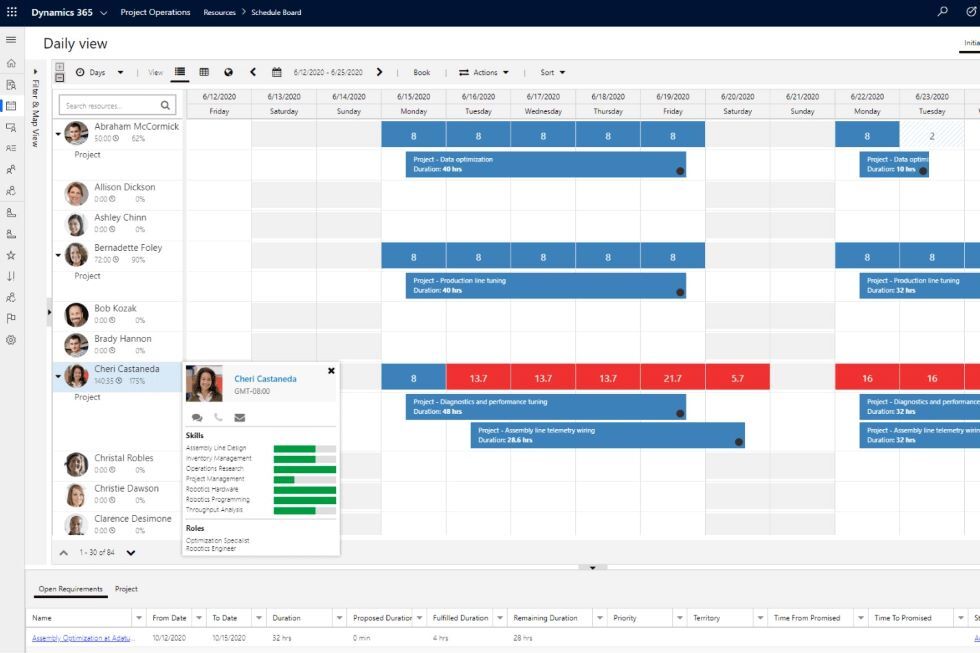
Task: Switch to the Project tab
Action: tap(126, 589)
